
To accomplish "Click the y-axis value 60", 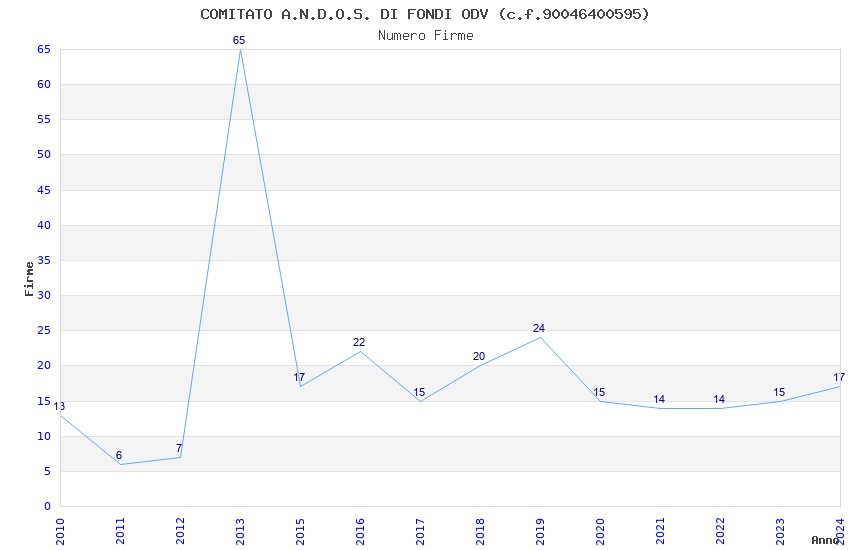I will tap(44, 84).
